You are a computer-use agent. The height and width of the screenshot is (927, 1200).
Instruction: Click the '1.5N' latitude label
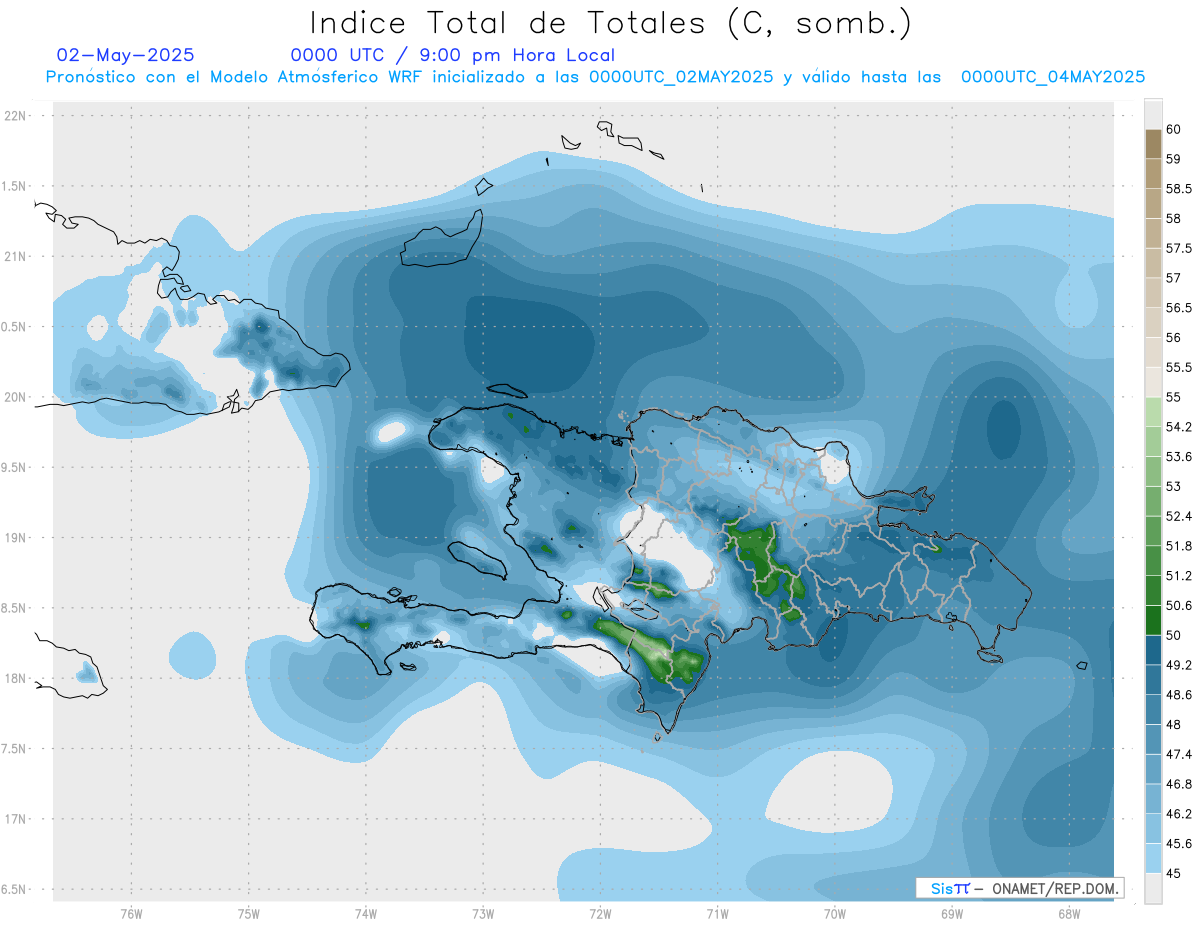click(15, 186)
